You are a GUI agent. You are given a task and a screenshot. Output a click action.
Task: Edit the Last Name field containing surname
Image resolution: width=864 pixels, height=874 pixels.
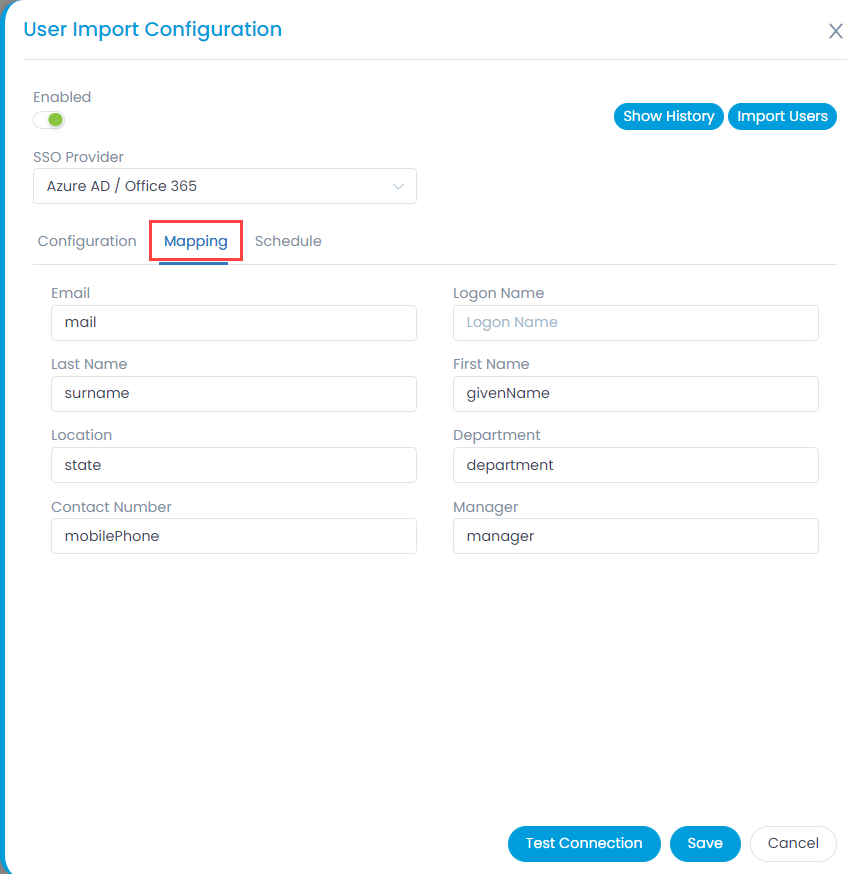pyautogui.click(x=234, y=394)
